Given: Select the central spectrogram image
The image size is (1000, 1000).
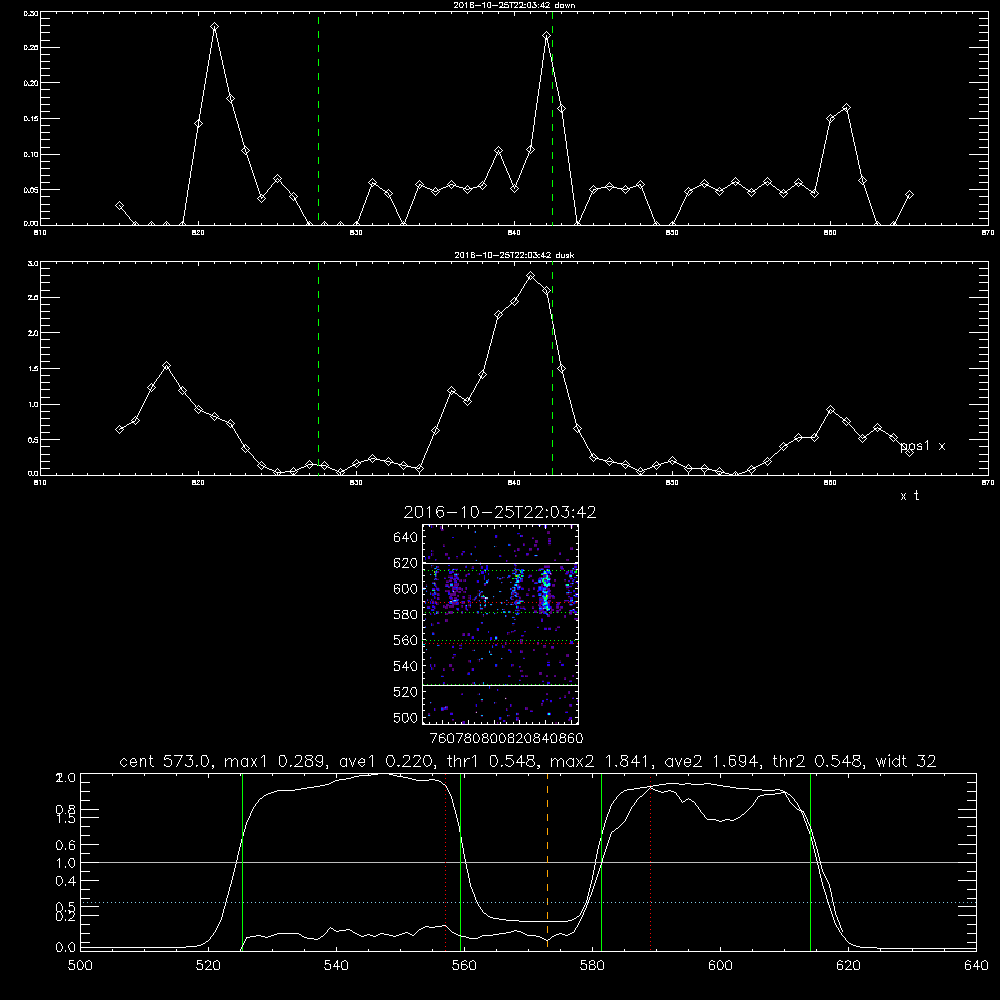Looking at the screenshot, I should pos(501,624).
